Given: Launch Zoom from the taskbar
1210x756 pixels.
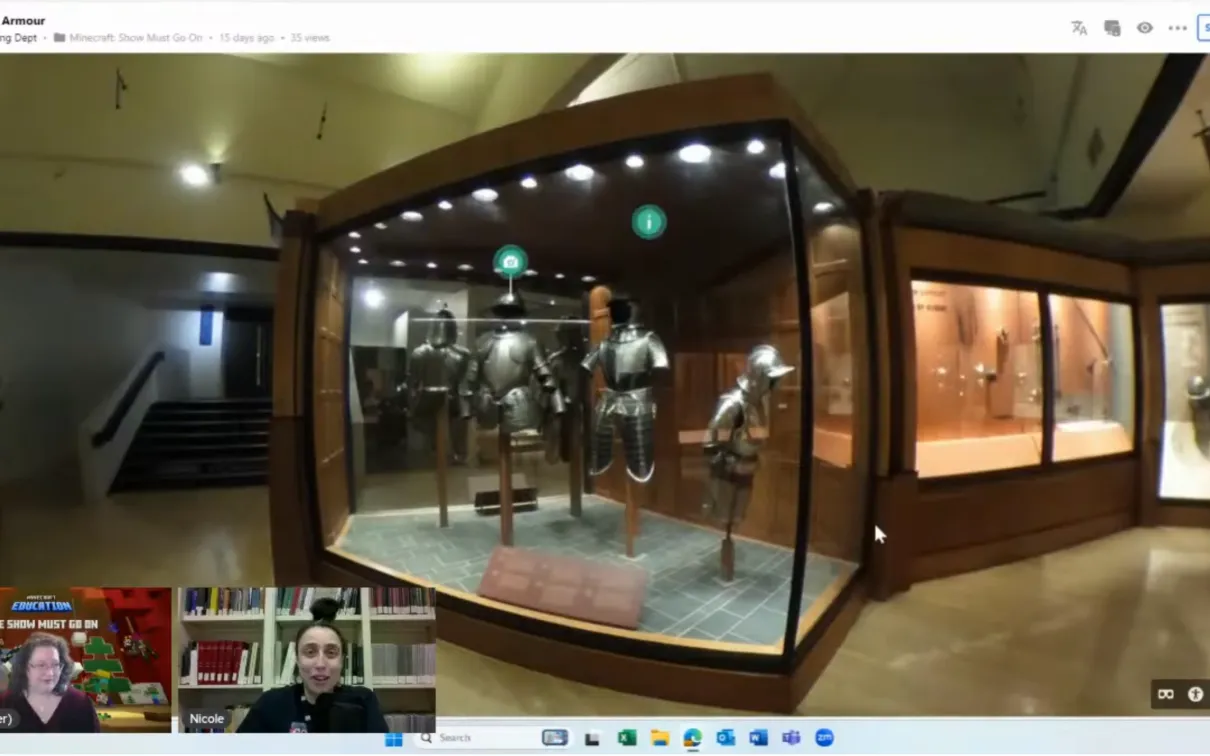Looking at the screenshot, I should click(826, 738).
